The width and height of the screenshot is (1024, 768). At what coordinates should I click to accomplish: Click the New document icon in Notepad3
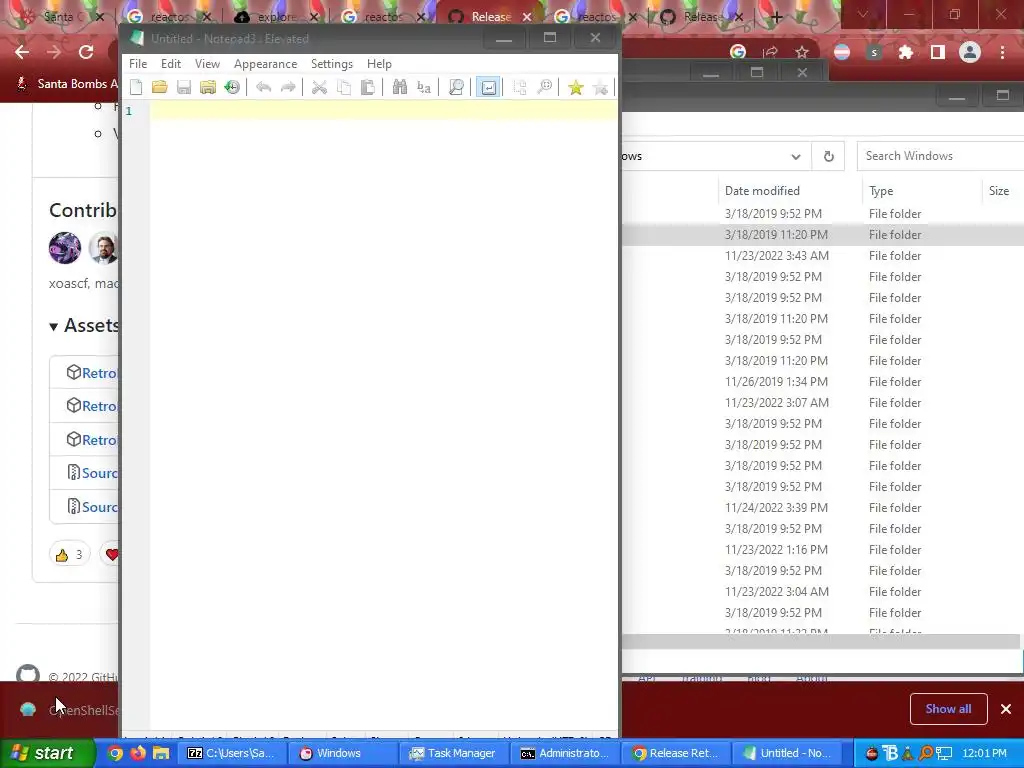point(136,87)
